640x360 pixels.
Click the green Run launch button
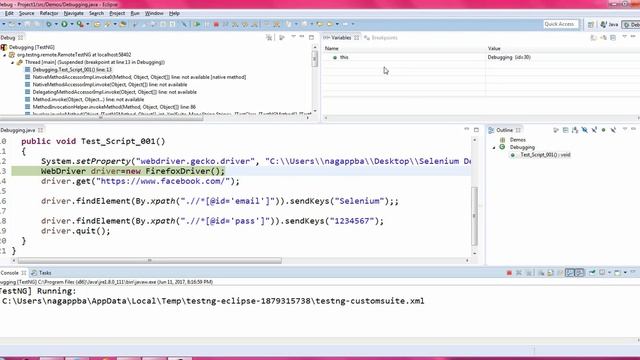pyautogui.click(x=64, y=24)
